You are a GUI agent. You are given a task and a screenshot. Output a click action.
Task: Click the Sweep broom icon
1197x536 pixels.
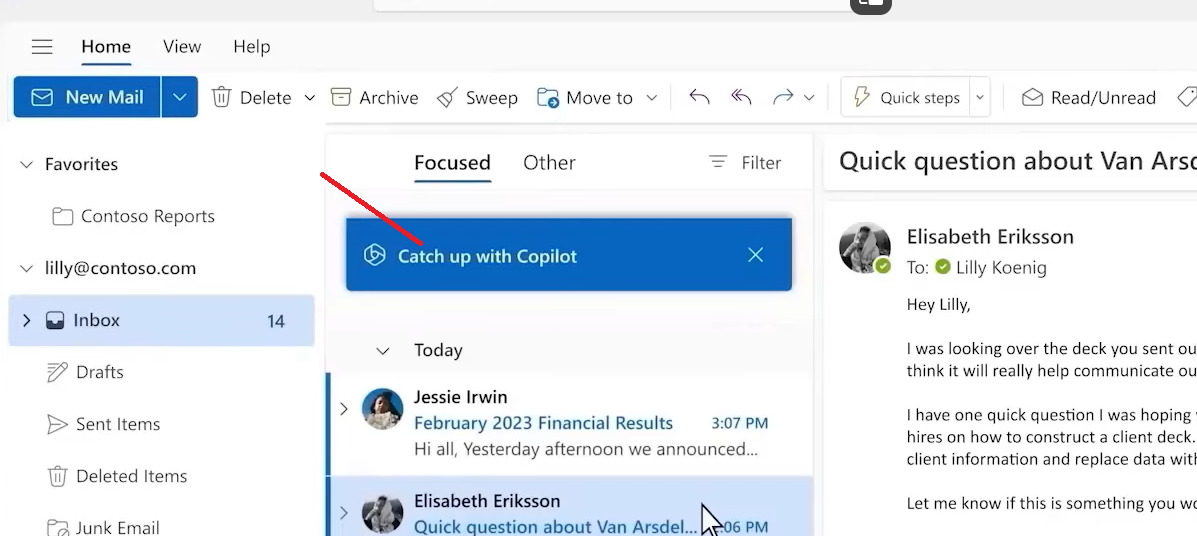tap(447, 98)
